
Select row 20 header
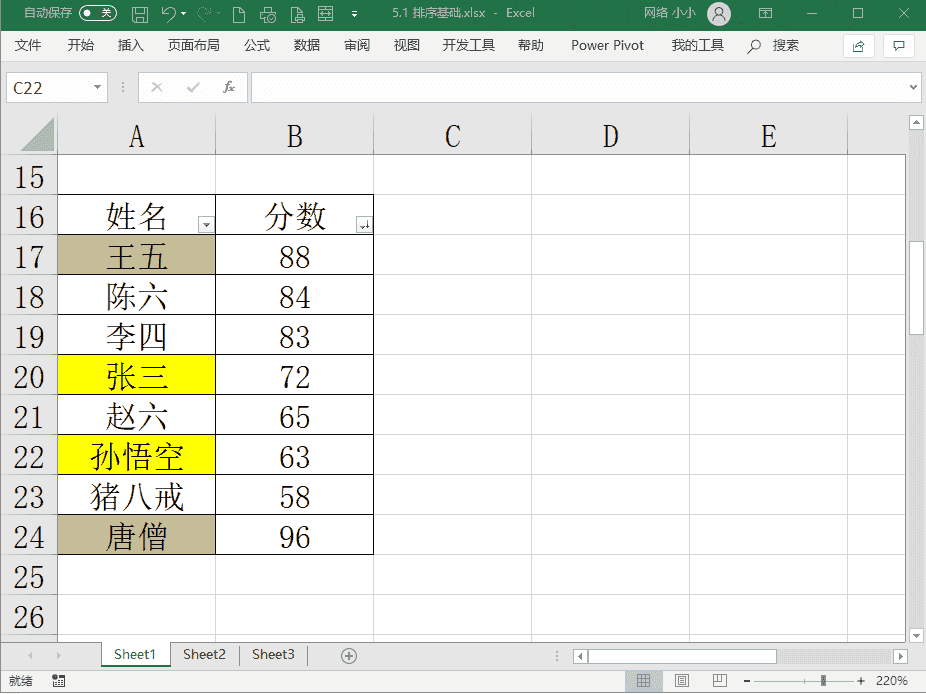coord(29,375)
